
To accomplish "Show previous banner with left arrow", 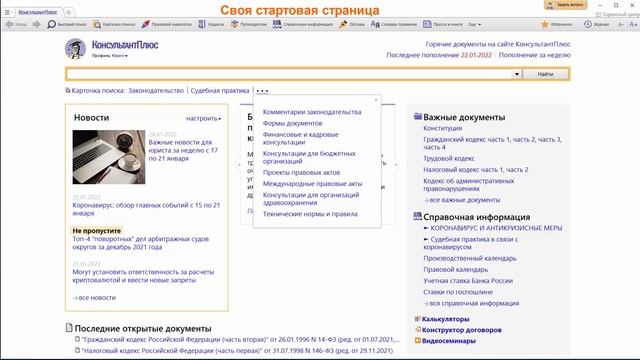I will point(239,164).
